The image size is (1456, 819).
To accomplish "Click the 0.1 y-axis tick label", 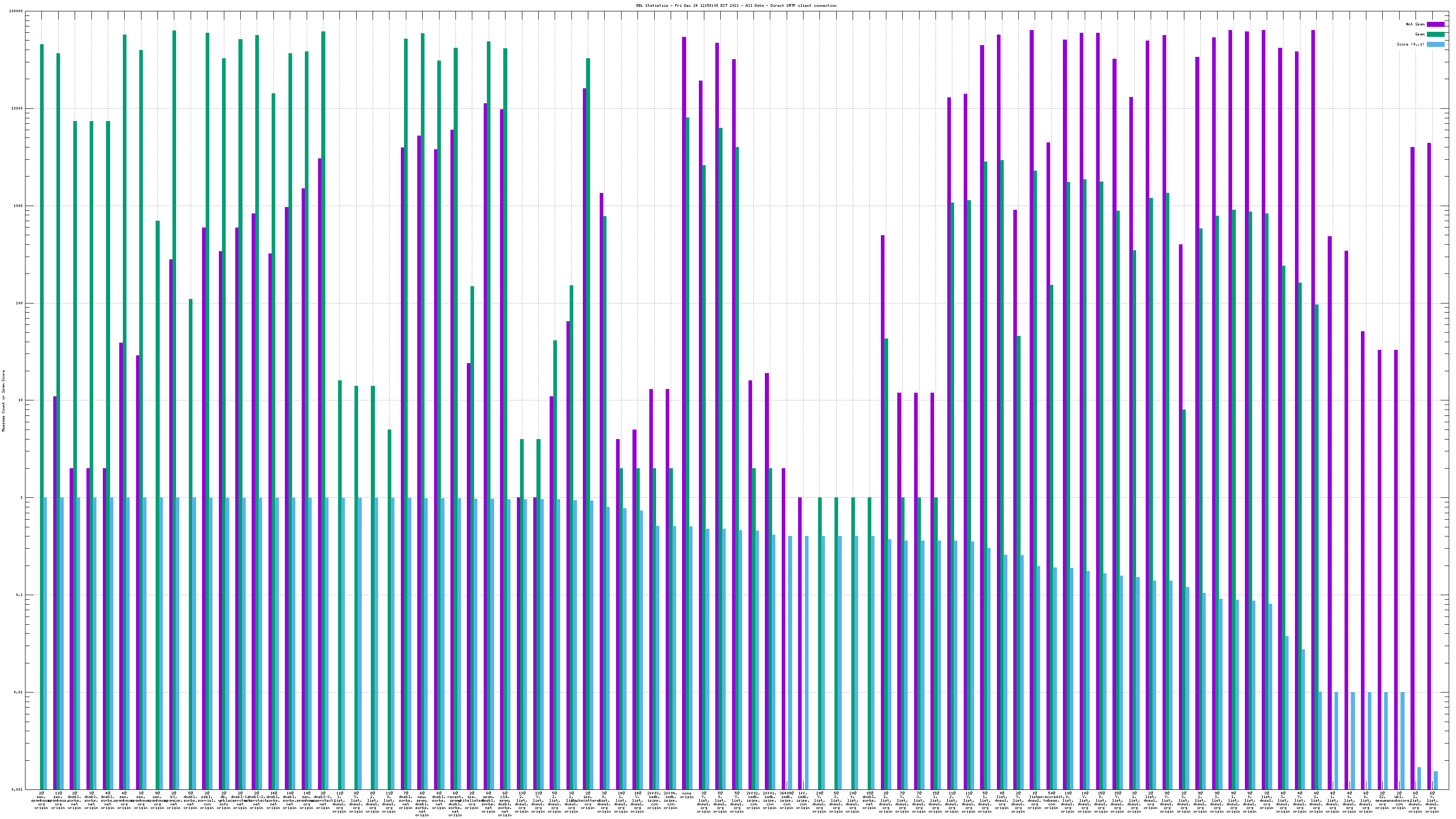I will 19,595.
